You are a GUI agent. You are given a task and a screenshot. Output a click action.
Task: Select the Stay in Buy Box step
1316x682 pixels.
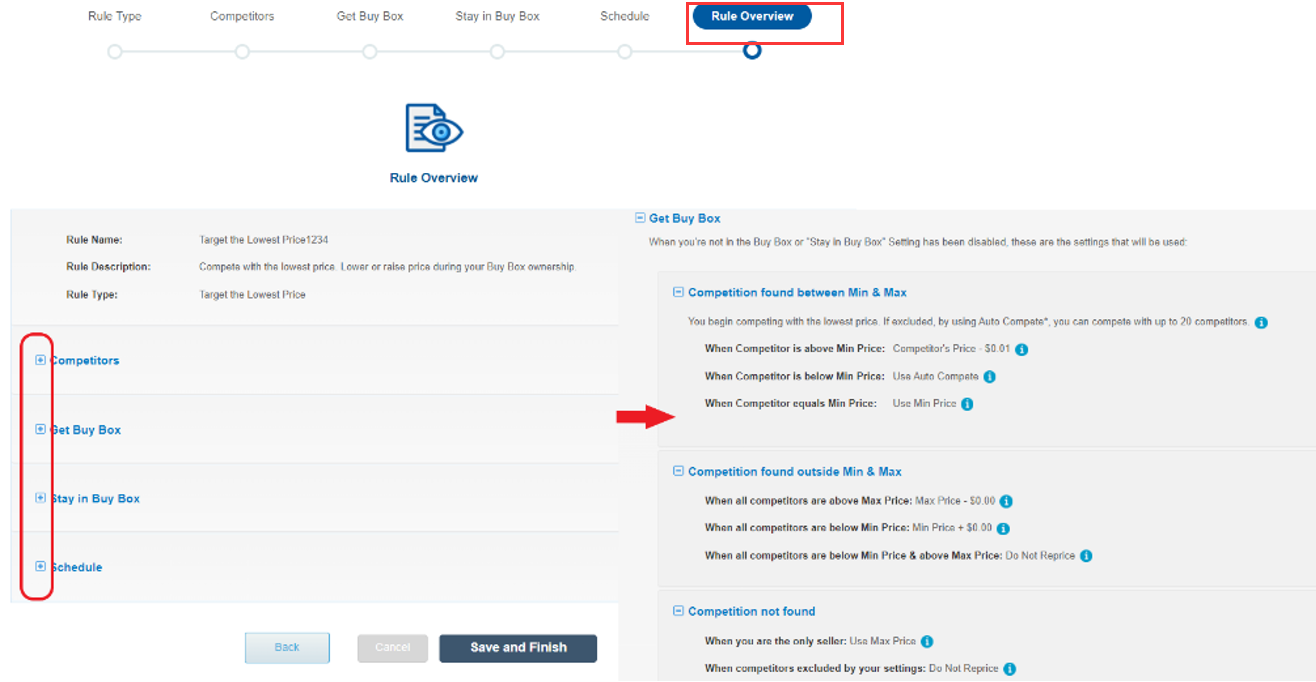497,16
